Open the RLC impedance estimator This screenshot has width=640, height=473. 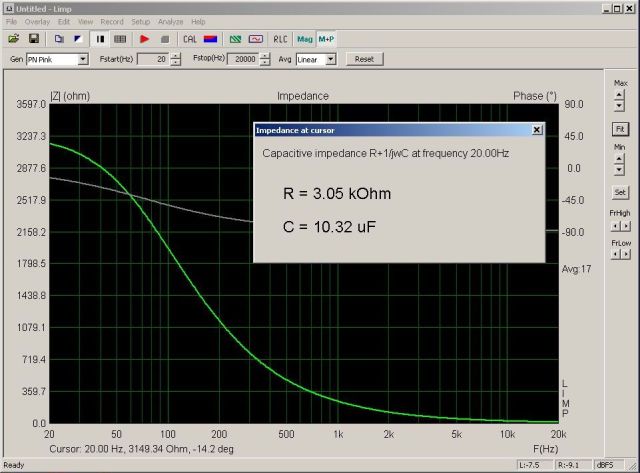pos(280,39)
